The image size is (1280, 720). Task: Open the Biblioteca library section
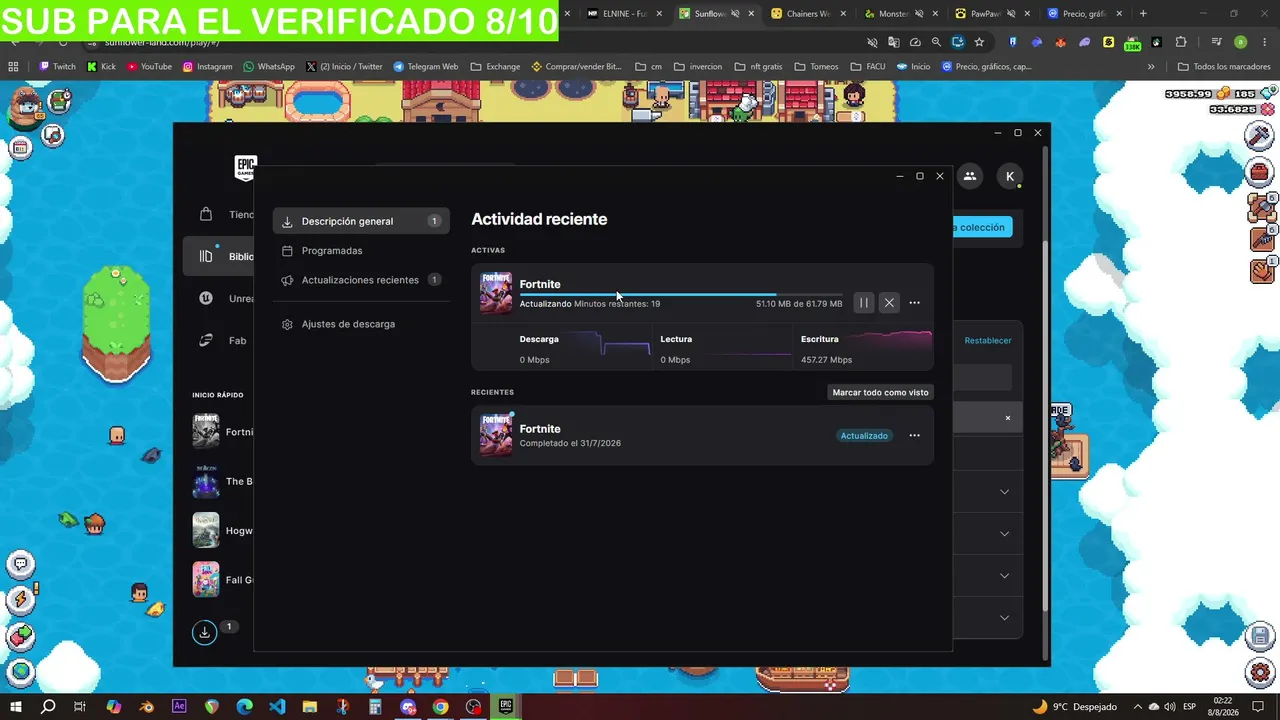220,256
